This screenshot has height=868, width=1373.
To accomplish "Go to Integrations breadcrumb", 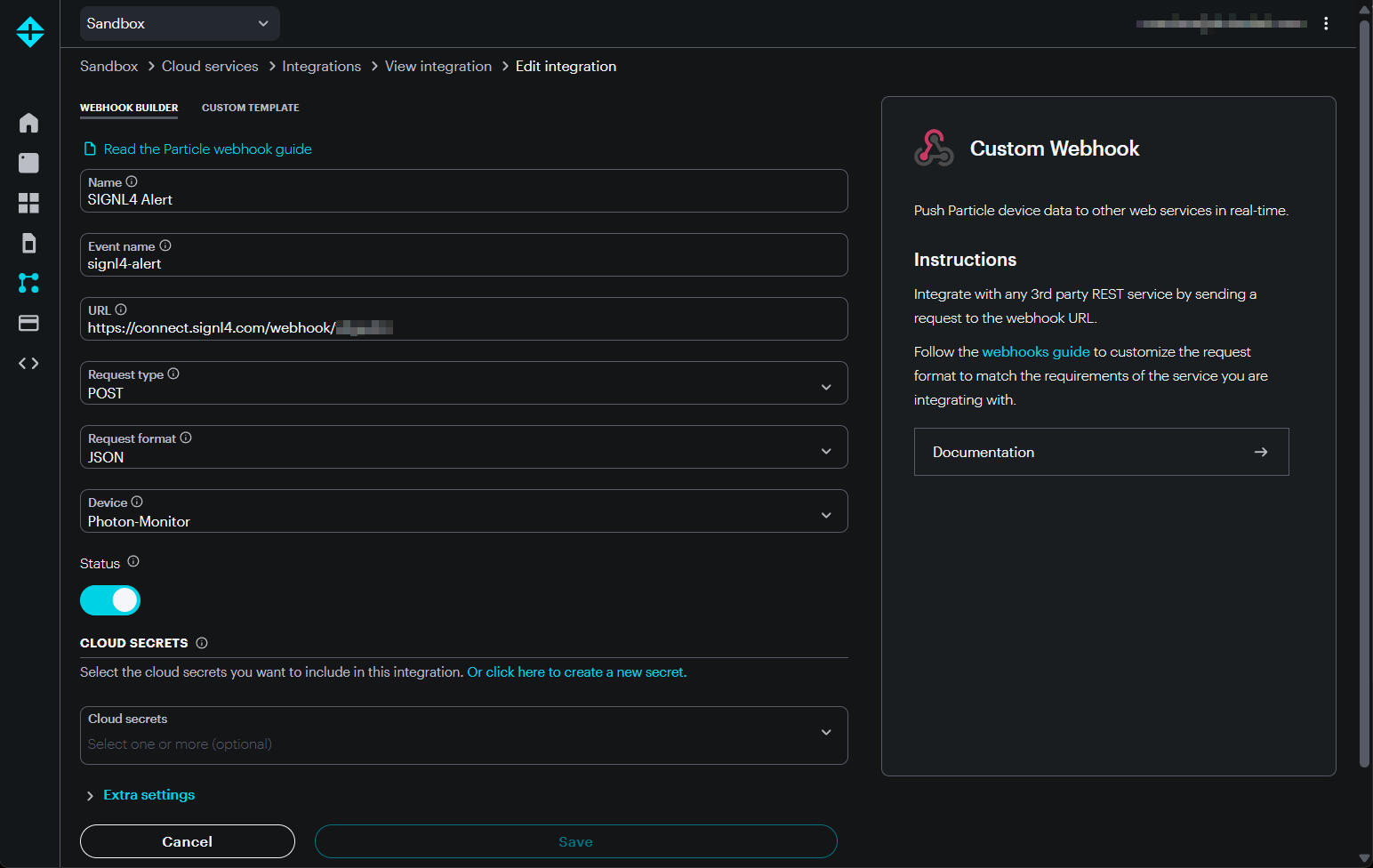I will click(321, 67).
